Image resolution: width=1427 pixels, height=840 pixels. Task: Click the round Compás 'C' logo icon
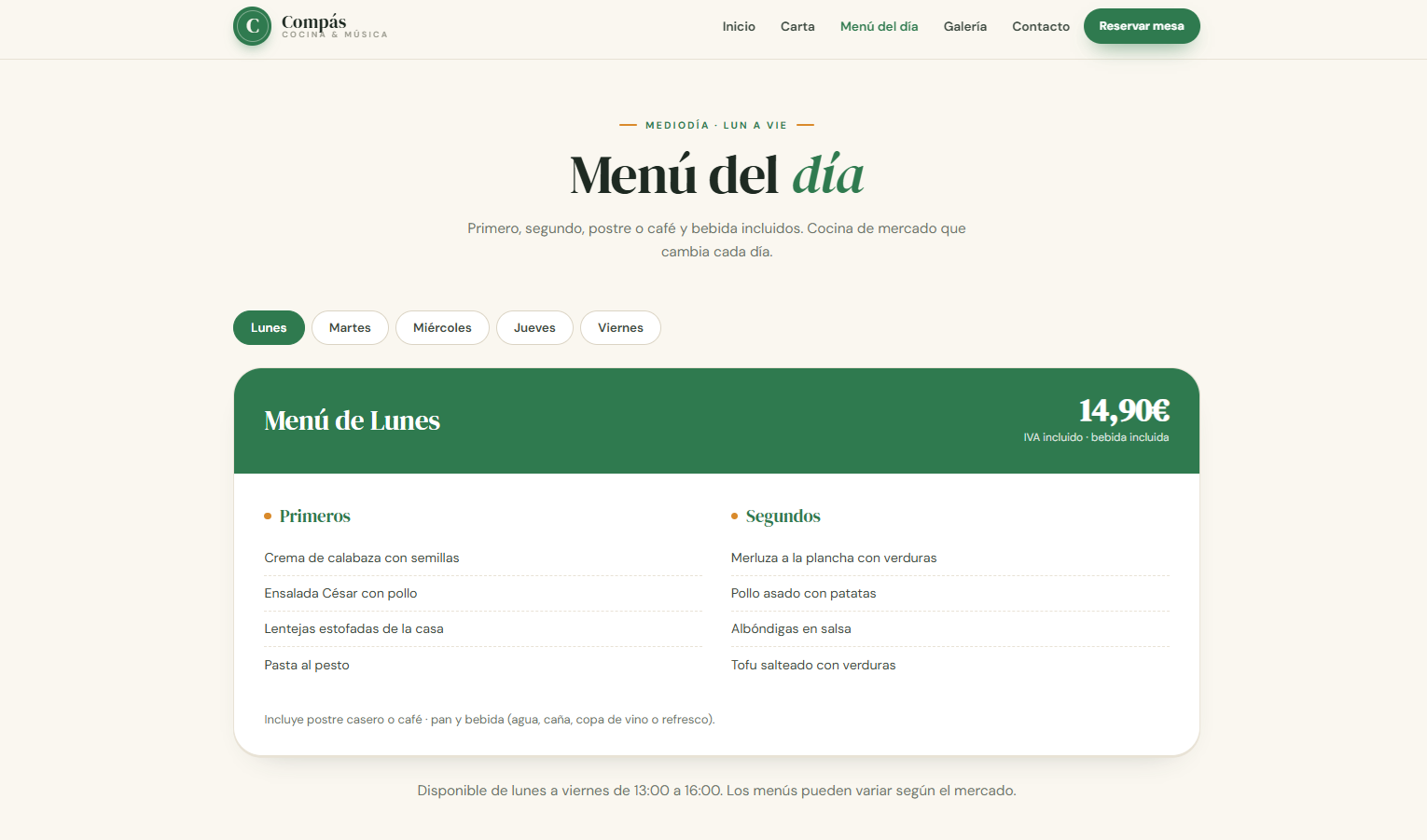pos(252,26)
